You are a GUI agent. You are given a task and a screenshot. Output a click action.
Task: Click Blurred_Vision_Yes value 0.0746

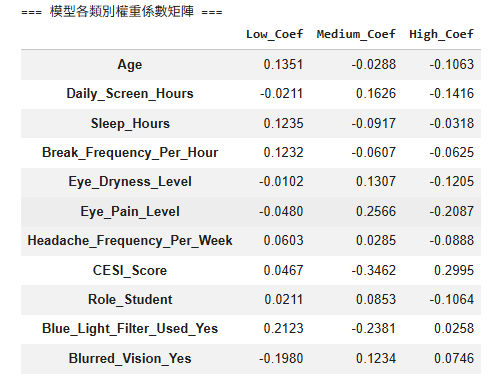(x=454, y=358)
